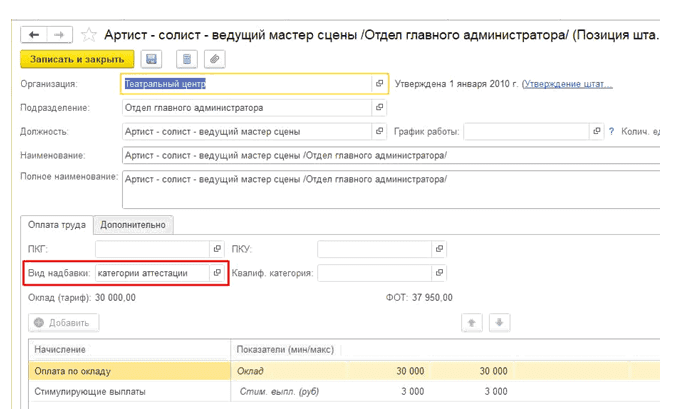This screenshot has height=409, width=688.
Task: Open ПКУ field selection icon
Action: 439,249
